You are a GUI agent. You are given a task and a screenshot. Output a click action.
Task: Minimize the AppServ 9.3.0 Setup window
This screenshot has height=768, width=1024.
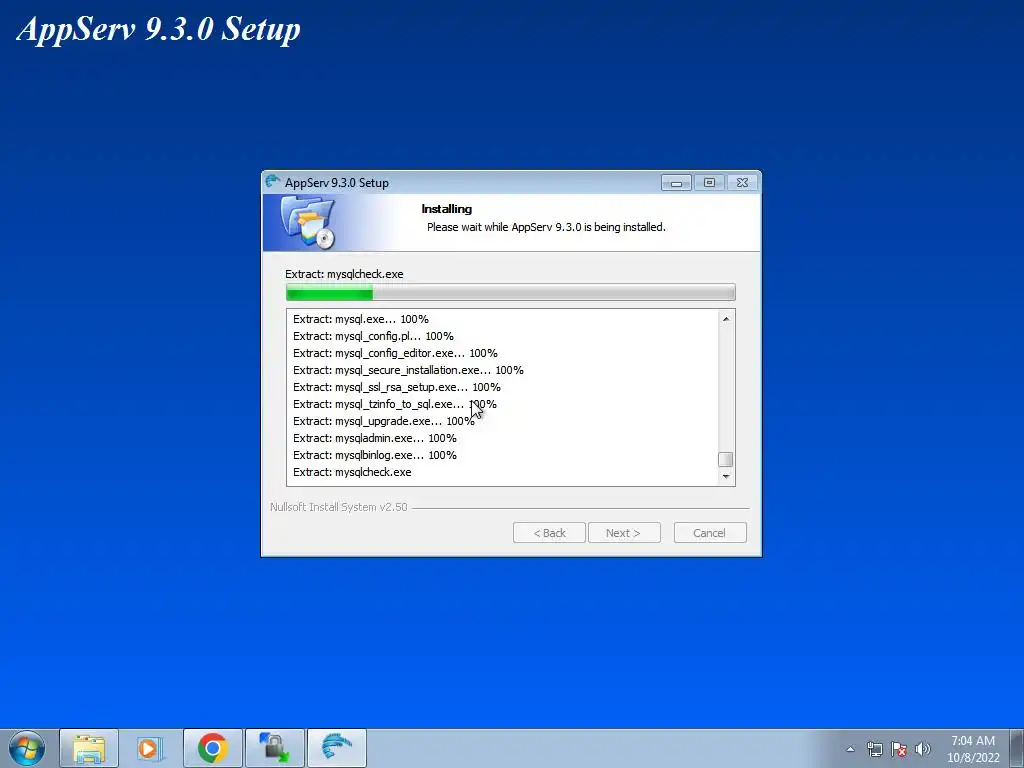pos(676,183)
